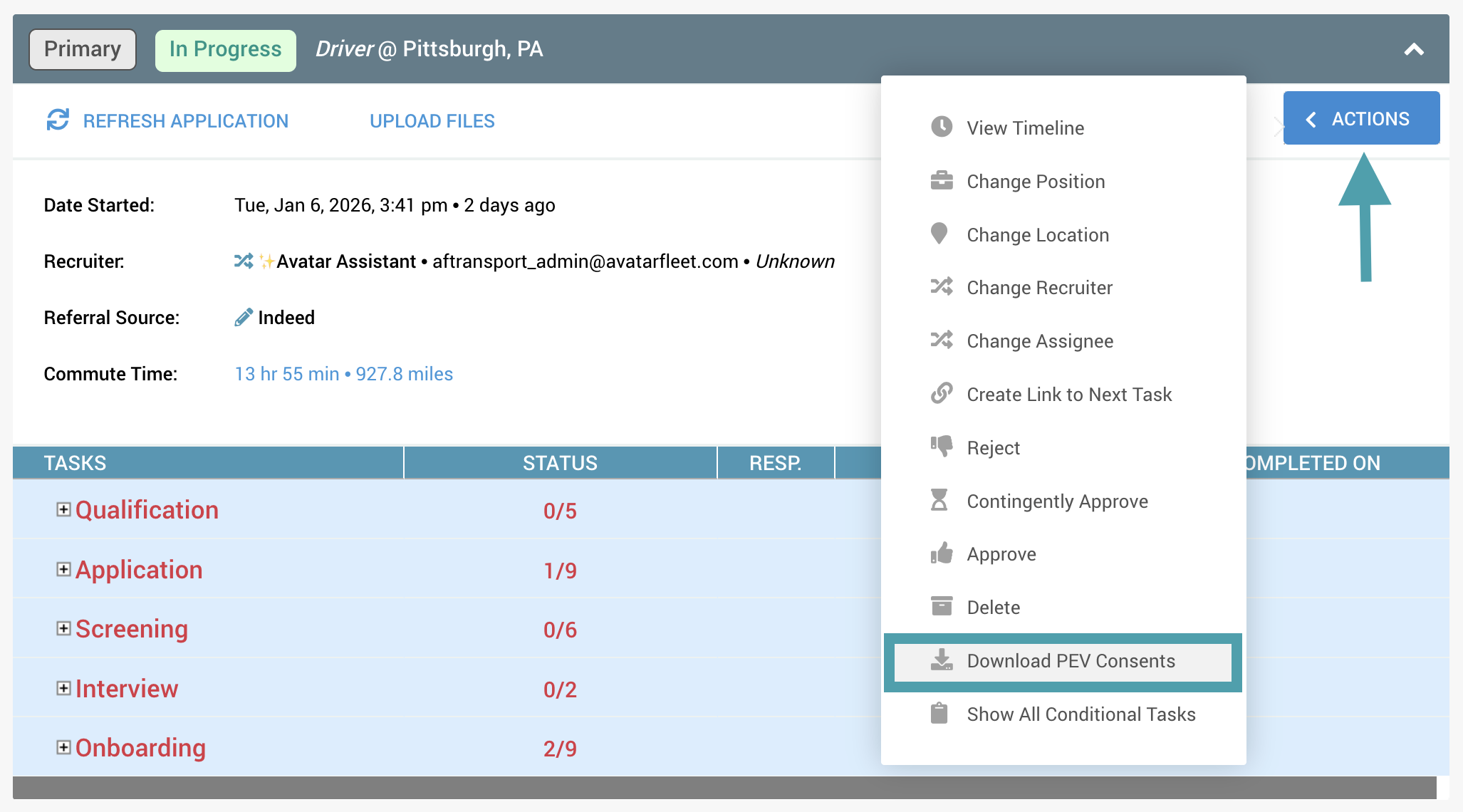Expand the Screening task group
Viewport: 1463px width, 812px height.
point(63,628)
